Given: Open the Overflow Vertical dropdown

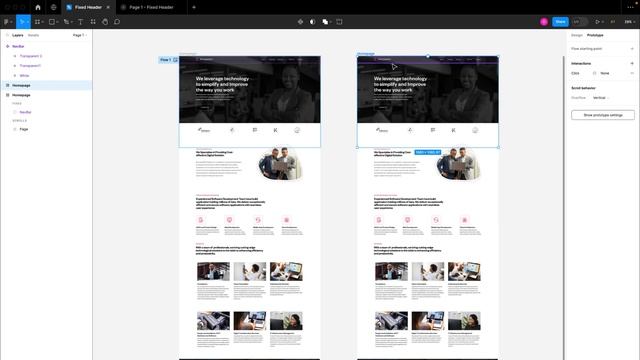Looking at the screenshot, I should [600, 98].
